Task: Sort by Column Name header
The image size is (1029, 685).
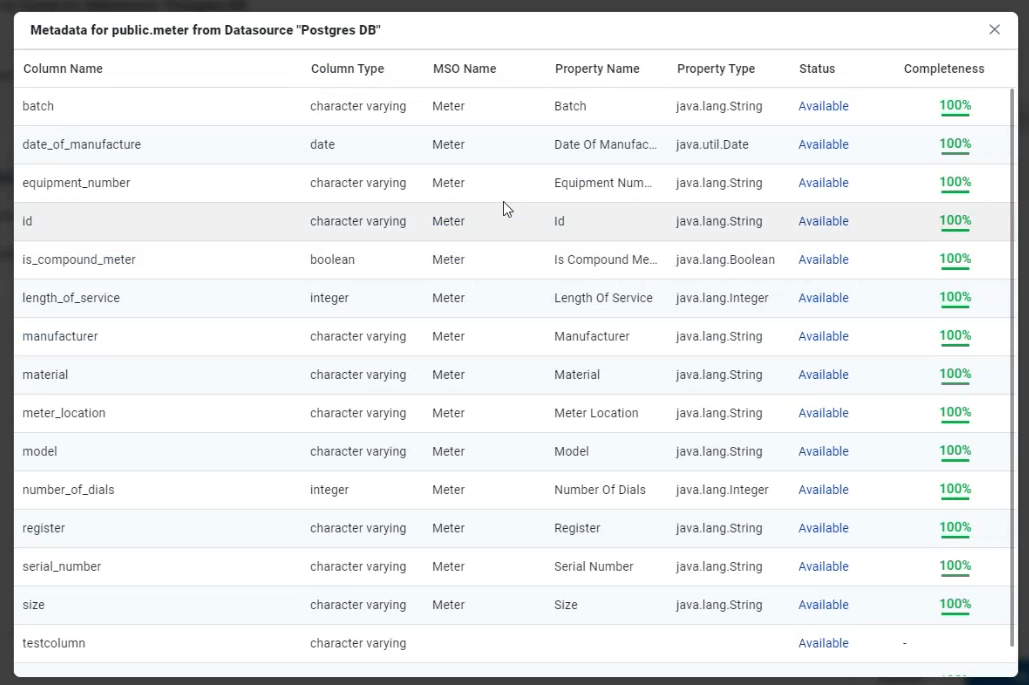Action: 63,69
